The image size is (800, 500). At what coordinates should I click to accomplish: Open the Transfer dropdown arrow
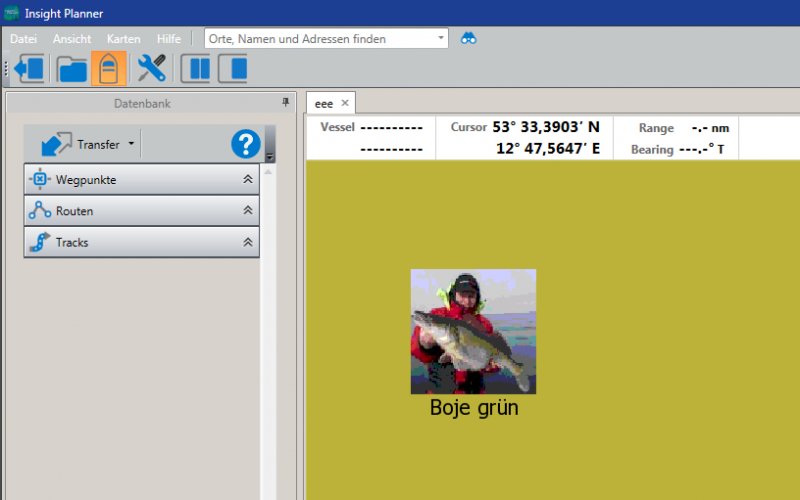(x=131, y=144)
